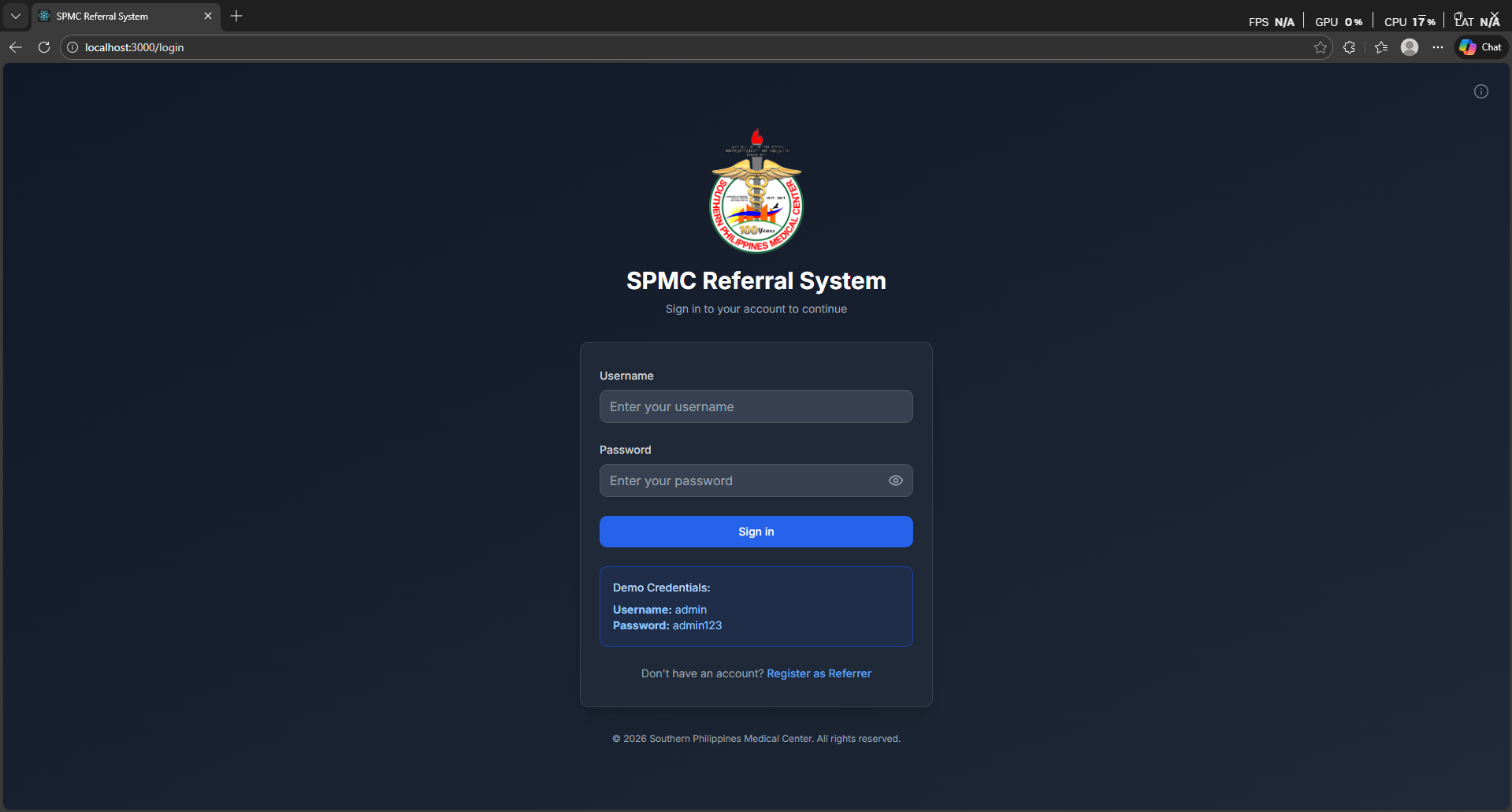
Task: Click the demo username value admin
Action: (x=691, y=610)
